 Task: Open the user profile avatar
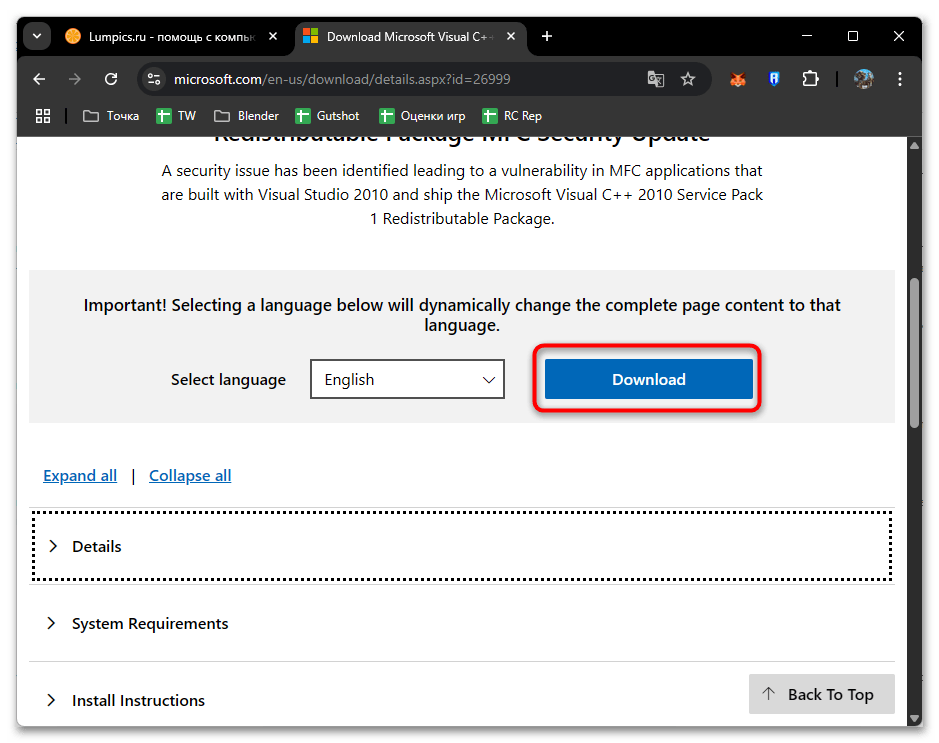click(x=864, y=79)
